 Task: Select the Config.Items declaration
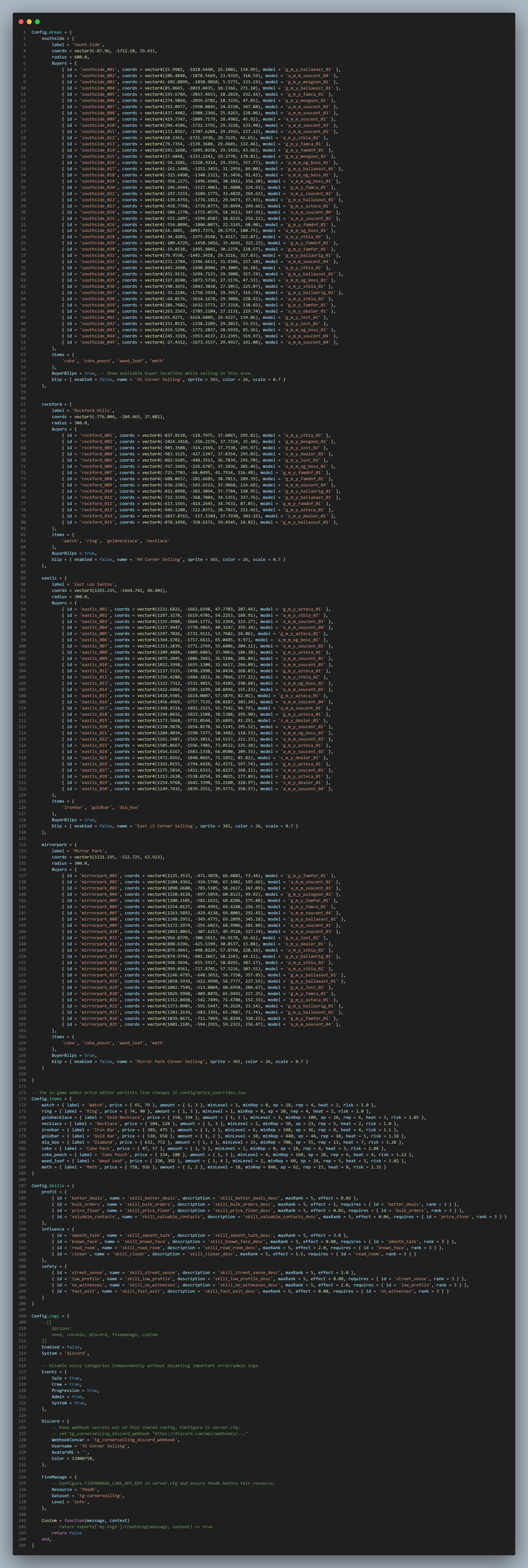(52, 1099)
